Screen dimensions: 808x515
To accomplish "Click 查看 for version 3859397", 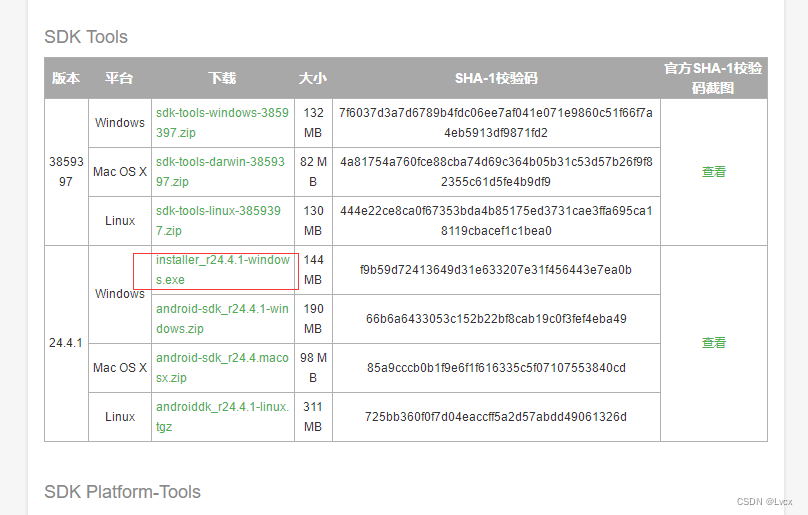I will point(714,172).
